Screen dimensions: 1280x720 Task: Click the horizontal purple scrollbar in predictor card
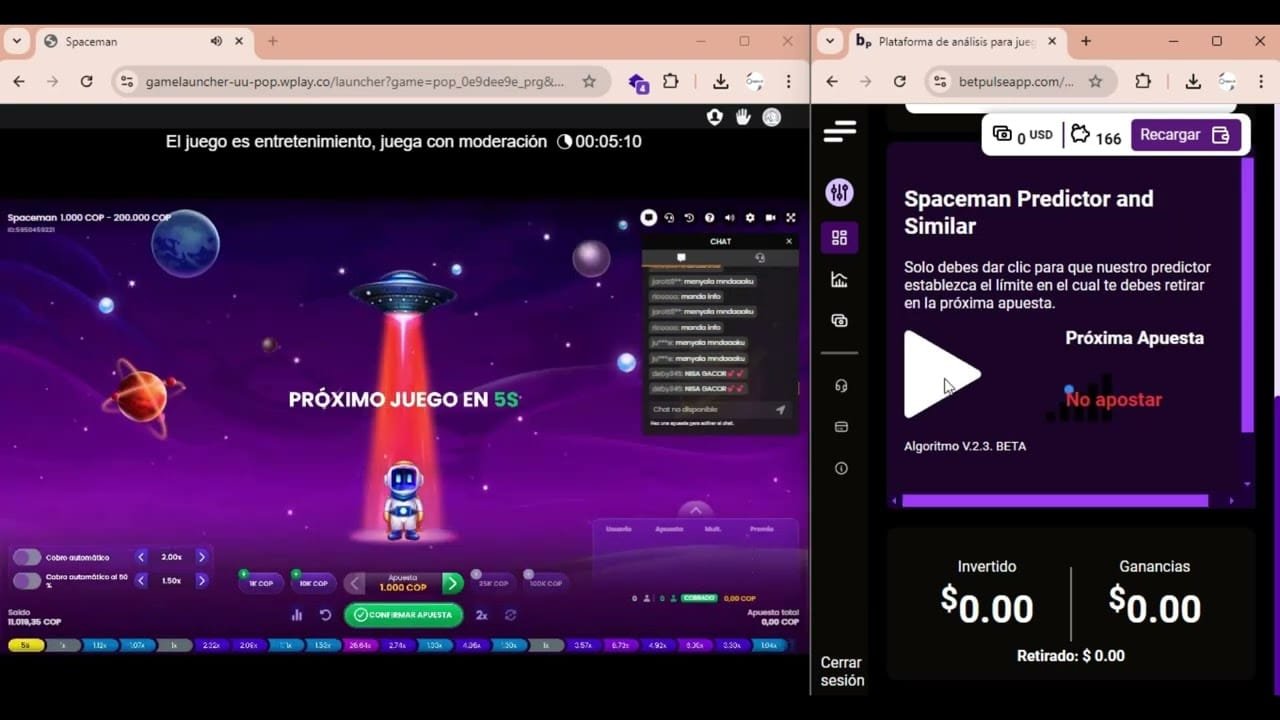[x=1055, y=501]
